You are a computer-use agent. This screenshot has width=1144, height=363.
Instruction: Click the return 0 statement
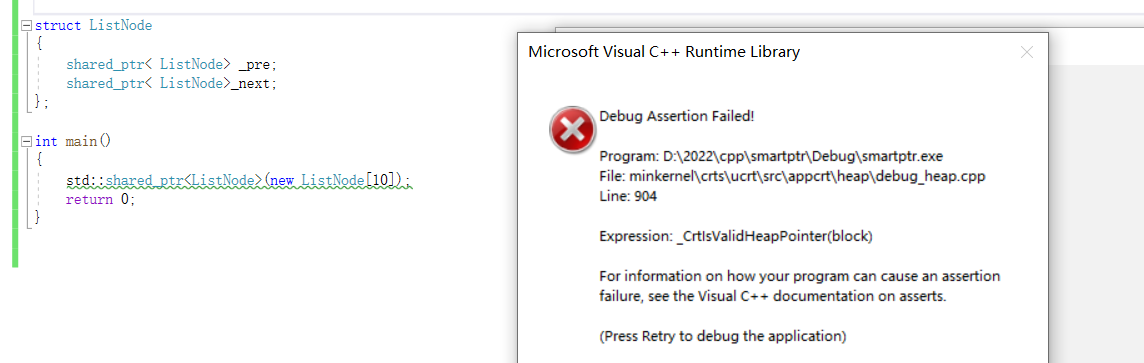101,199
